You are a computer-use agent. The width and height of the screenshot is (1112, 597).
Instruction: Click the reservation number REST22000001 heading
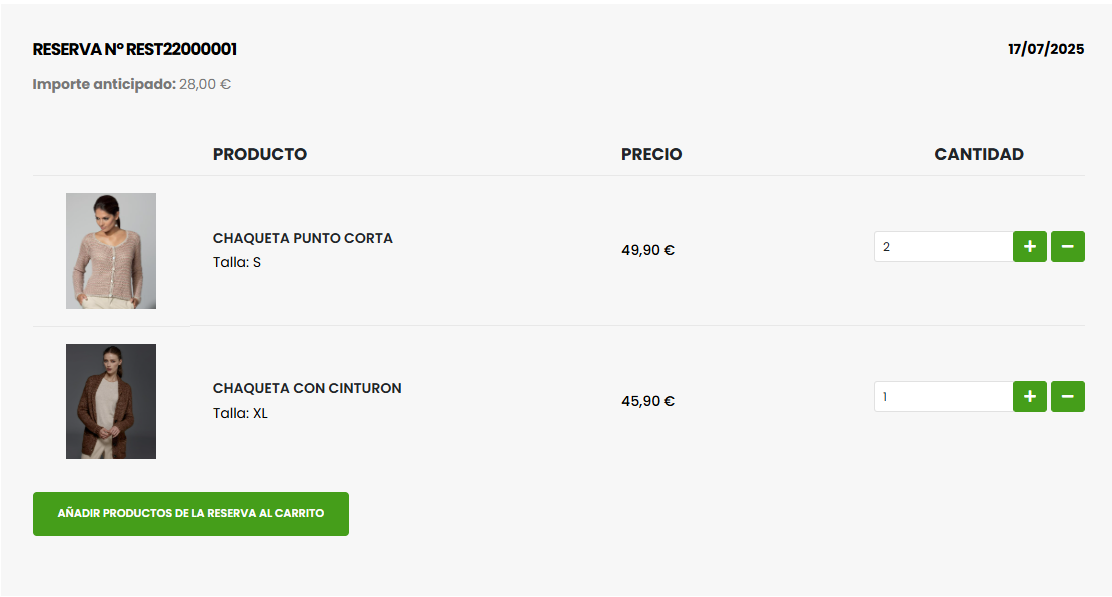tap(135, 49)
